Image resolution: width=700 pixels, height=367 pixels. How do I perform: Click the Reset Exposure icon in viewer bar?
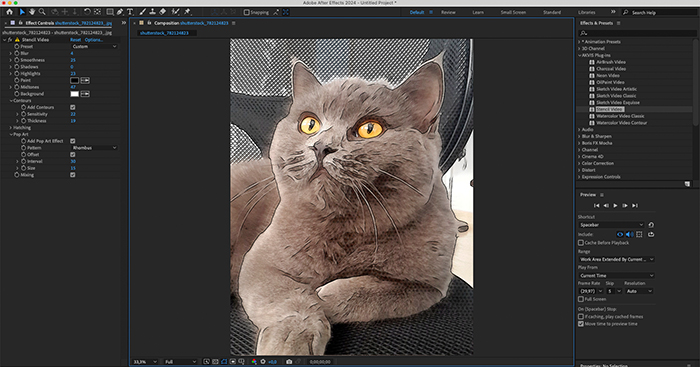tap(263, 362)
